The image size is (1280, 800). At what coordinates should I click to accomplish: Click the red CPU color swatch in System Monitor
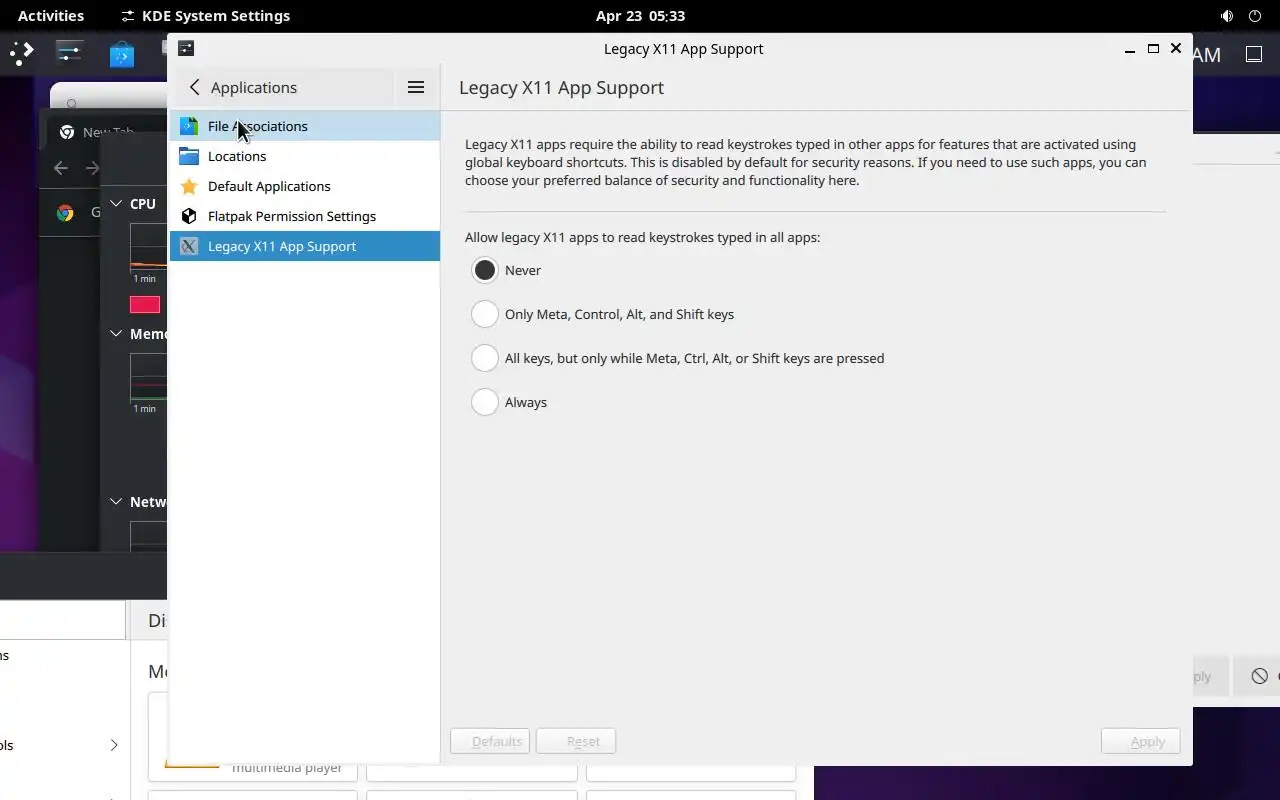pyautogui.click(x=145, y=305)
